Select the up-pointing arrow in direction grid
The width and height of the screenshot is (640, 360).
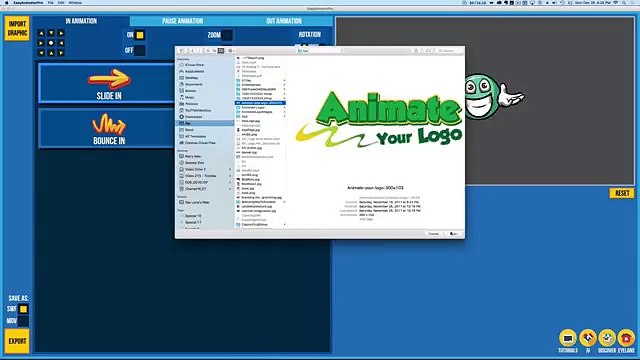(51, 53)
